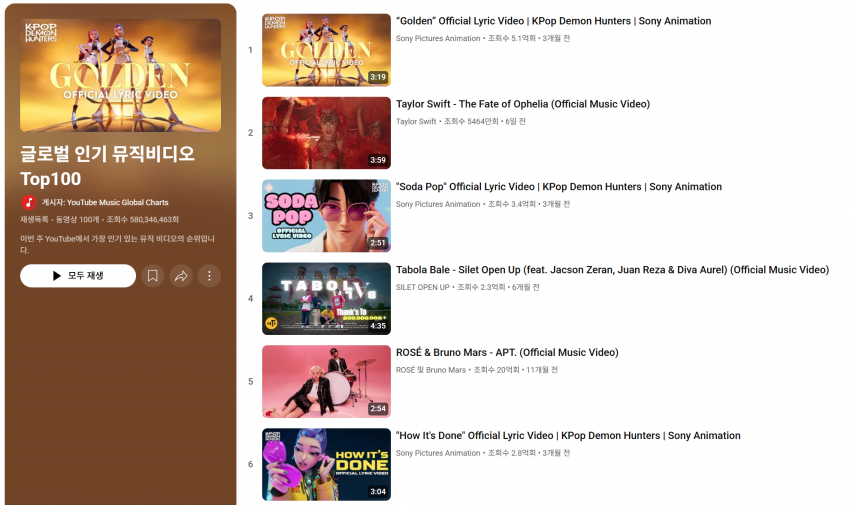The height and width of the screenshot is (505, 850).
Task: Click the YouTube Music Global Charts avatar icon
Action: click(29, 203)
